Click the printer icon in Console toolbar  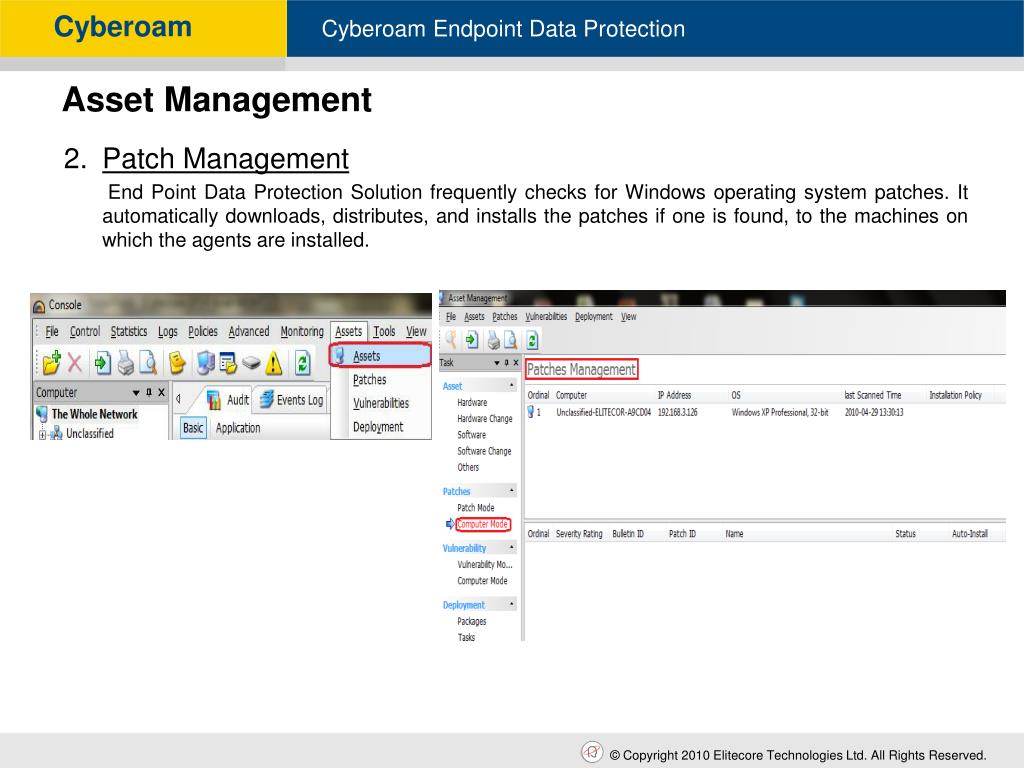pyautogui.click(x=125, y=364)
